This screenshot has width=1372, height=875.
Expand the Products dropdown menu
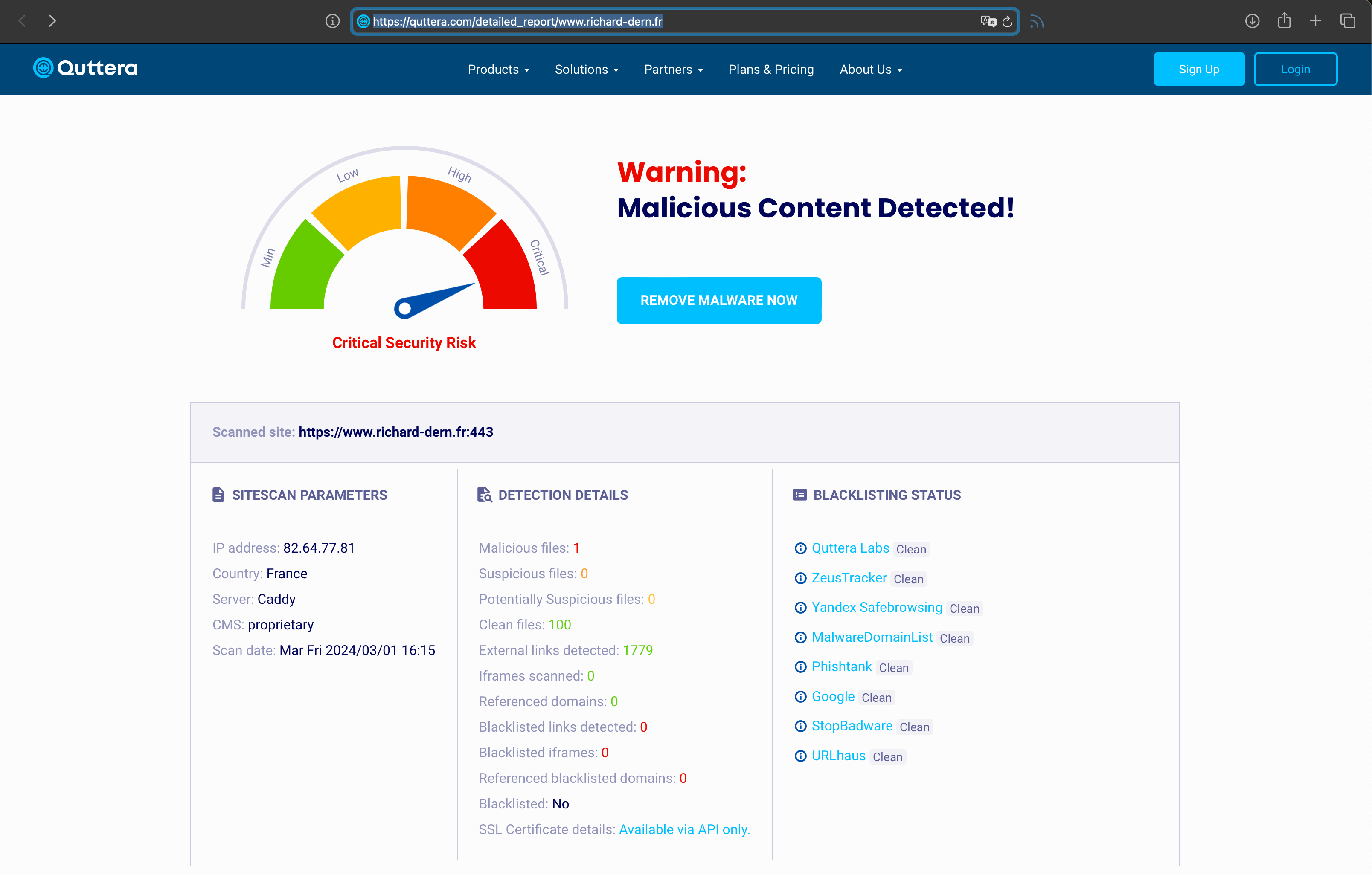[x=499, y=70]
